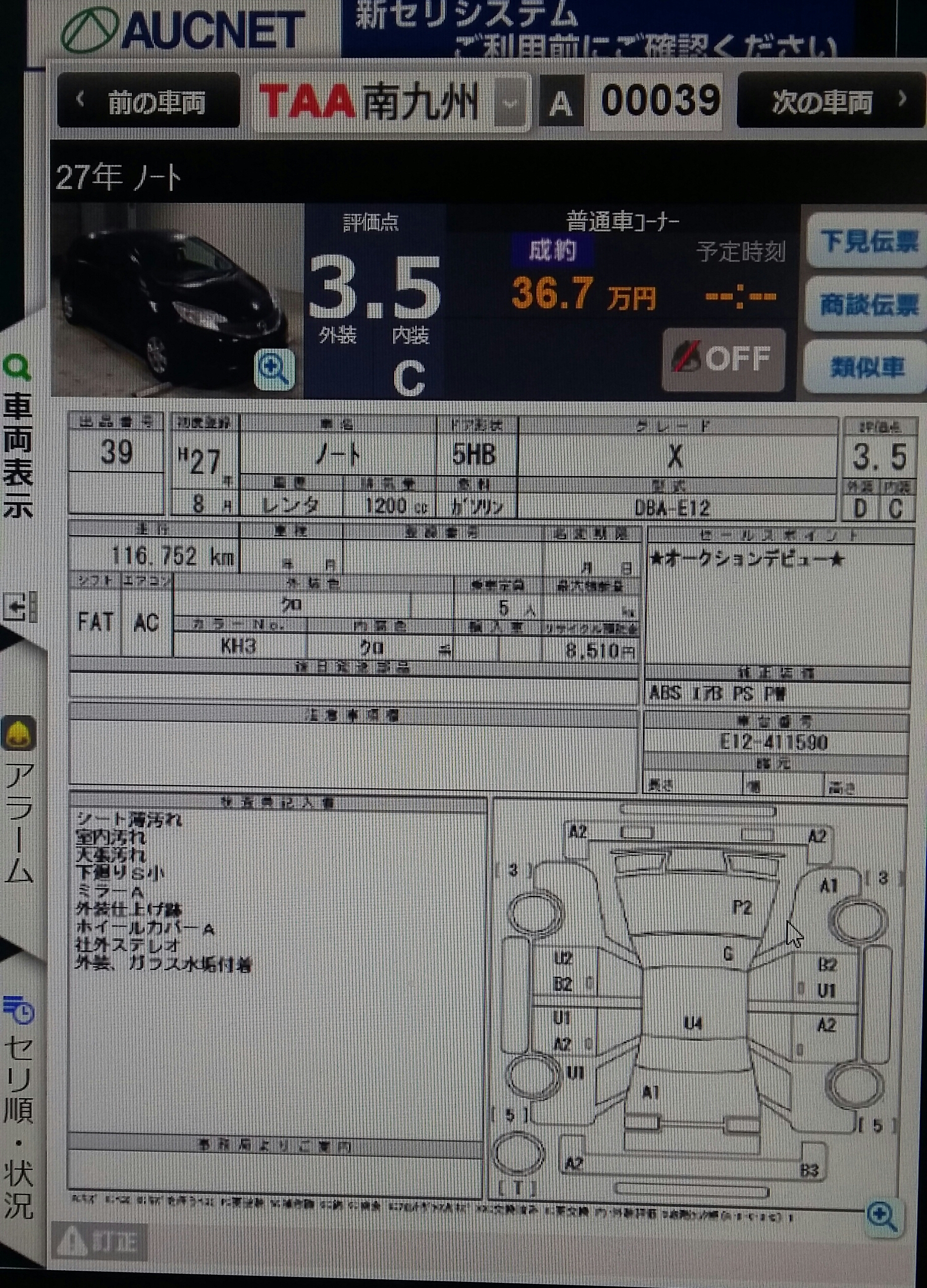Open the TAA南九州 venue dropdown arrow
This screenshot has height=1288, width=927.
[x=510, y=103]
